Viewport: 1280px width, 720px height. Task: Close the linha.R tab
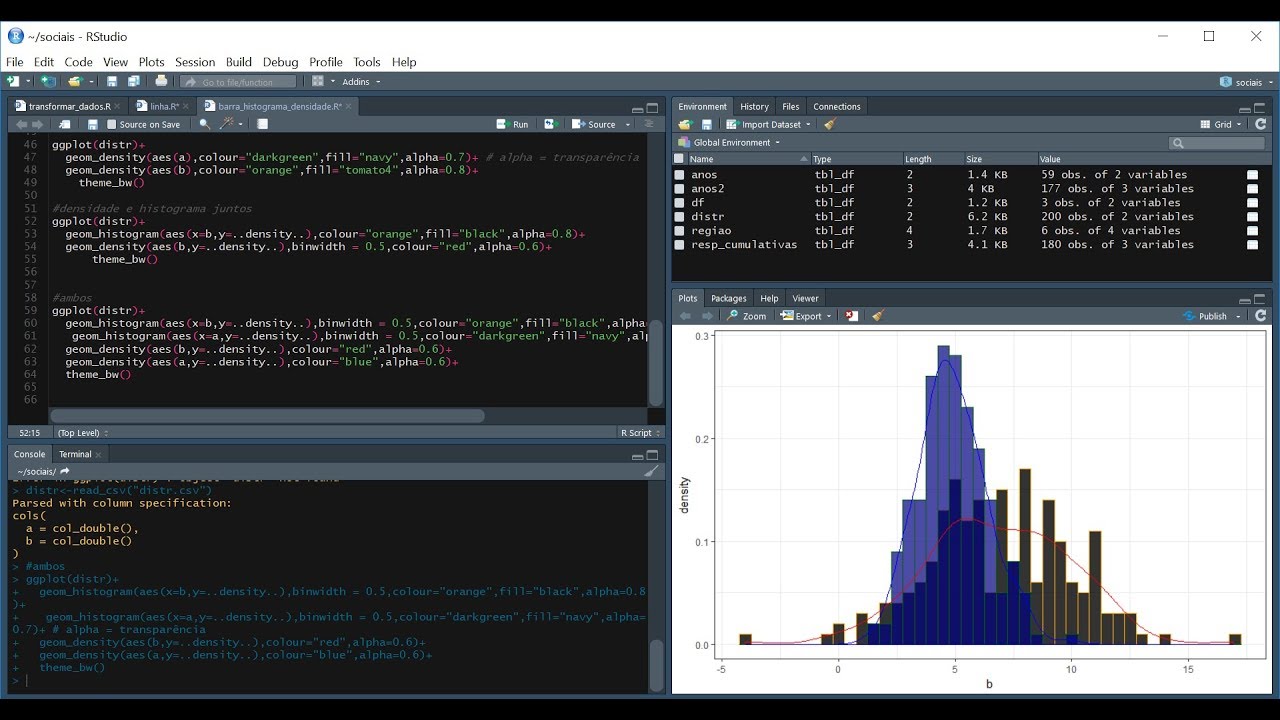pos(188,106)
